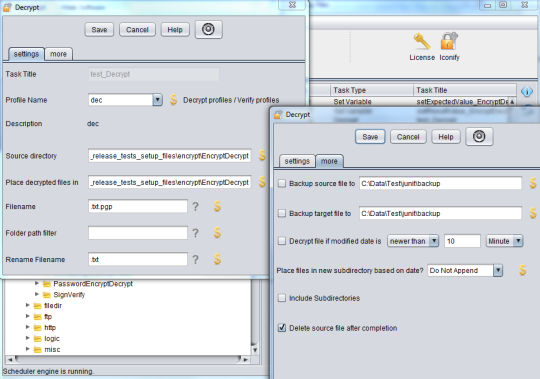Click the Task Title column header
The width and height of the screenshot is (540, 379).
click(x=465, y=90)
